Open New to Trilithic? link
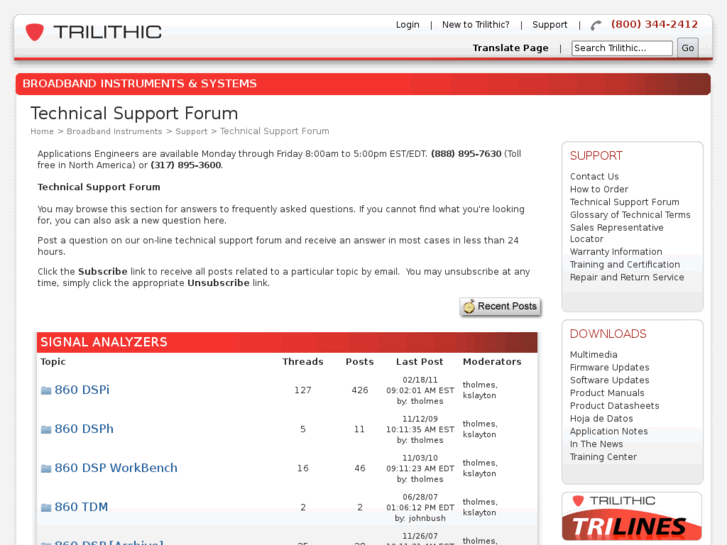Screen dimensions: 727x545 coord(476,25)
